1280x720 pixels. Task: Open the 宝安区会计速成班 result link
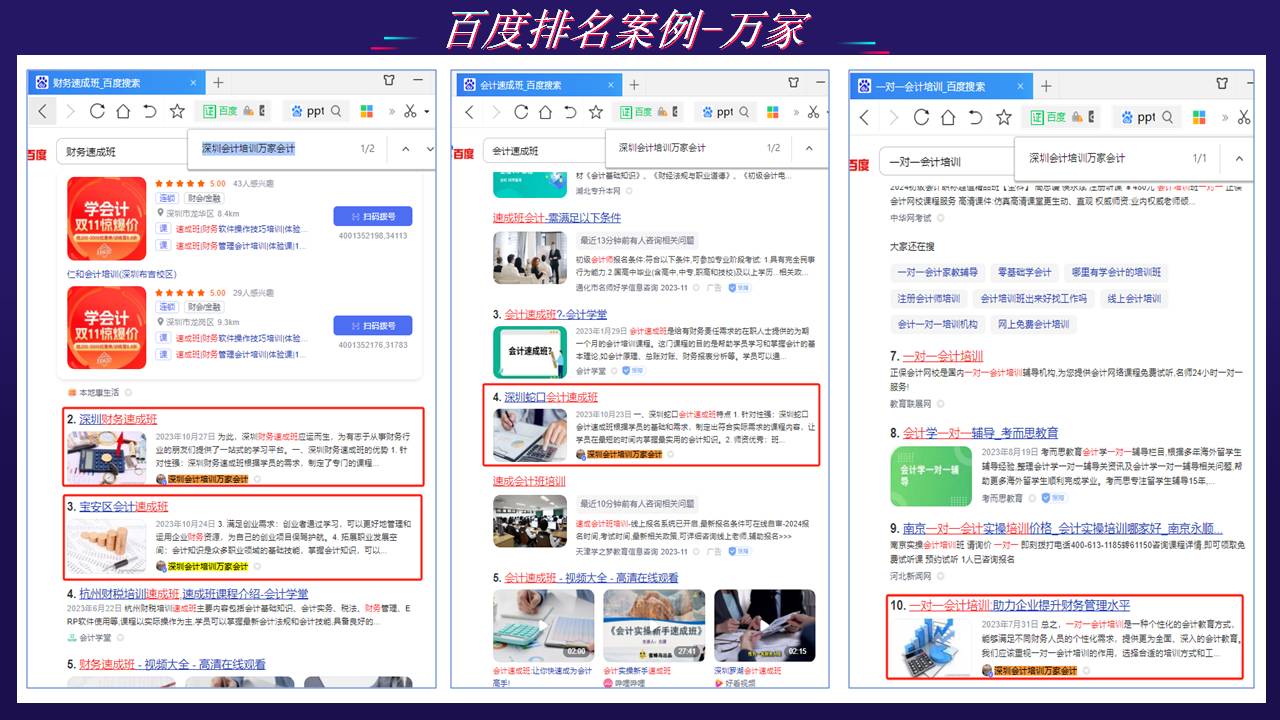pyautogui.click(x=124, y=507)
